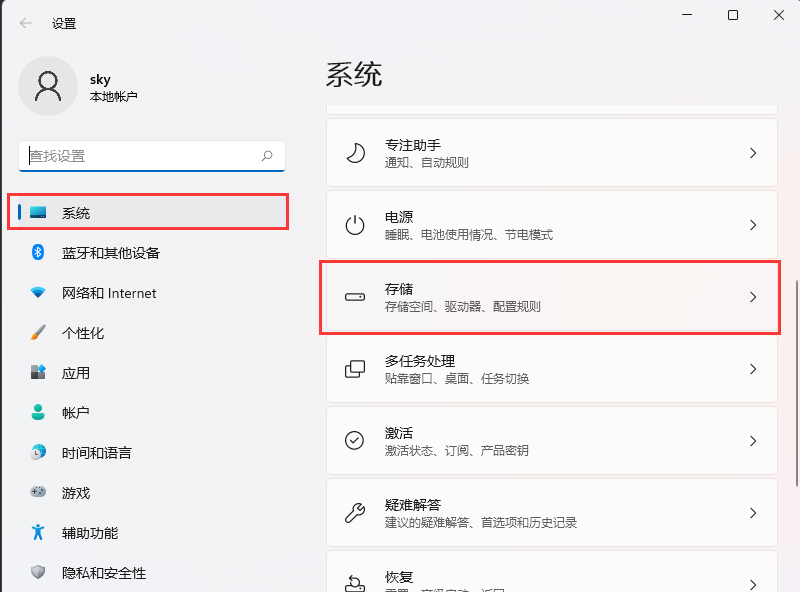Viewport: 800px width, 592px height.
Task: Click the 疑难解答 wrench icon
Action: [x=354, y=512]
